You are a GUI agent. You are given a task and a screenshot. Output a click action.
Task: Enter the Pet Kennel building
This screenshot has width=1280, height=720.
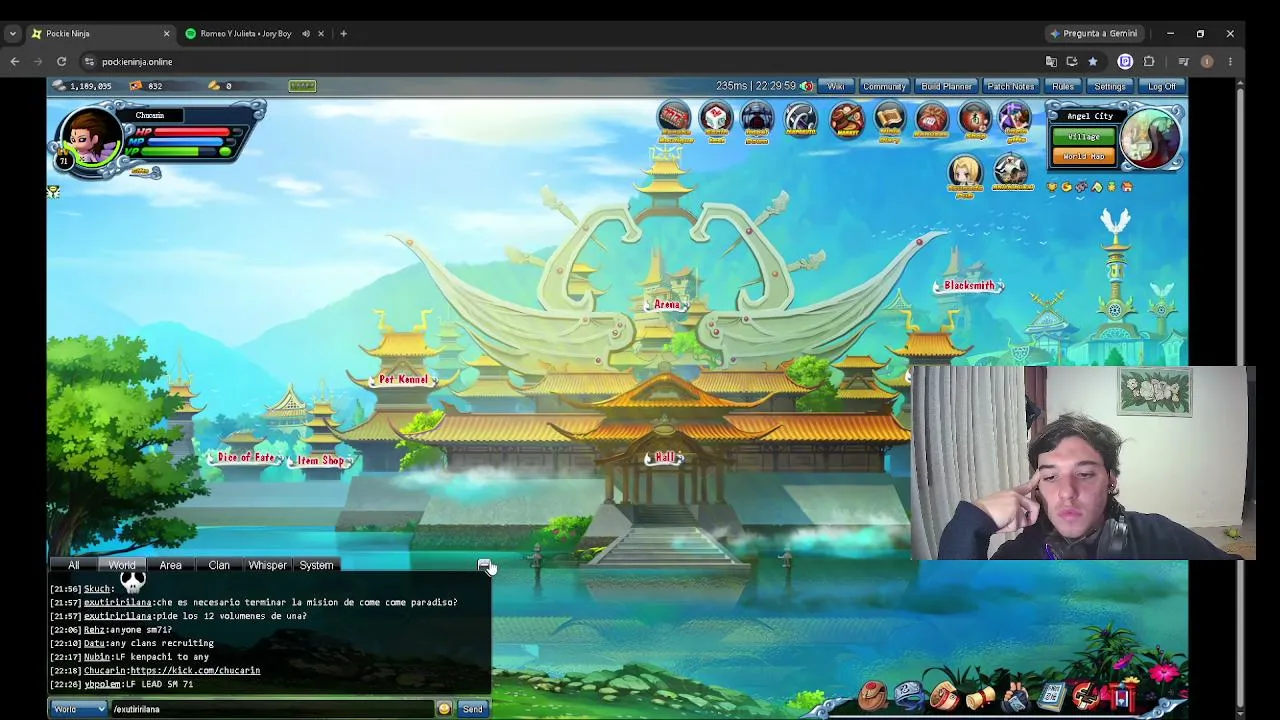coord(403,380)
